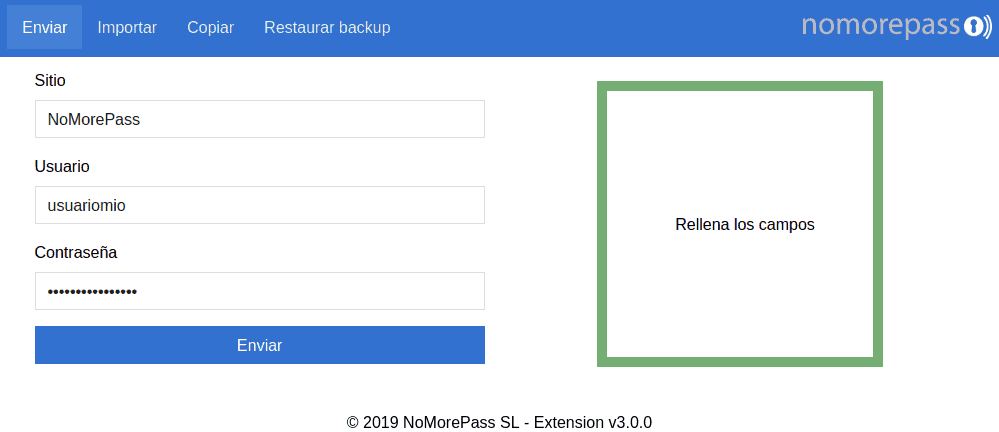Open the Restaurar backup tab
The height and width of the screenshot is (432, 999).
[x=327, y=27]
